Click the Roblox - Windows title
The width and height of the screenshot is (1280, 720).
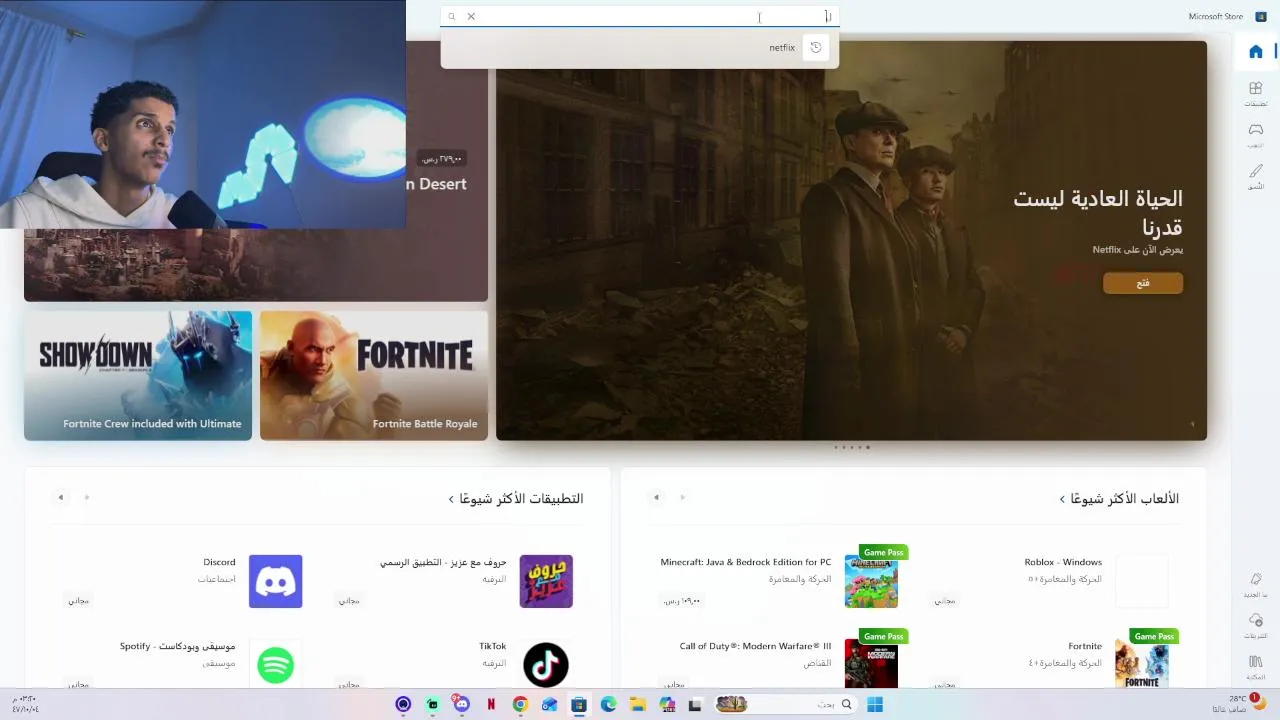(1063, 562)
